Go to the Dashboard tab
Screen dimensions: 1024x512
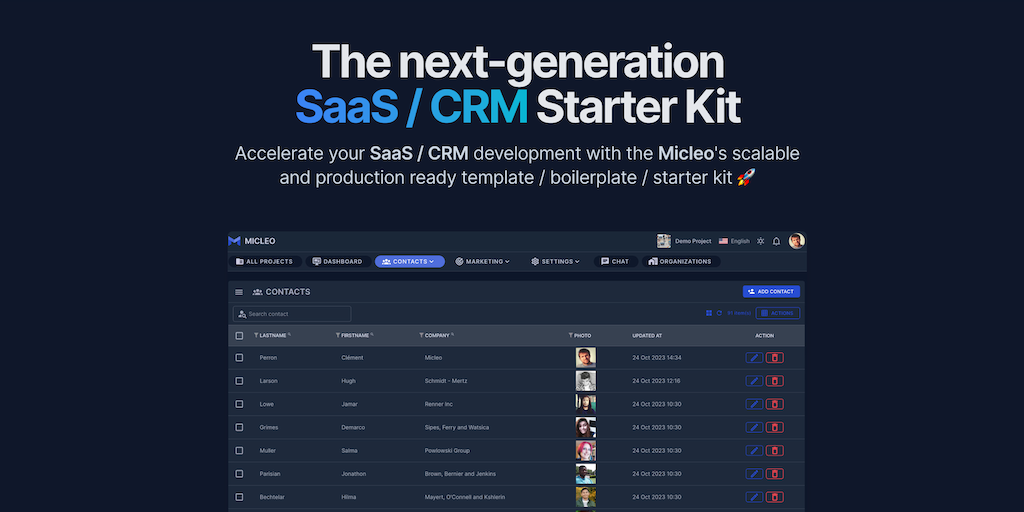pos(336,262)
